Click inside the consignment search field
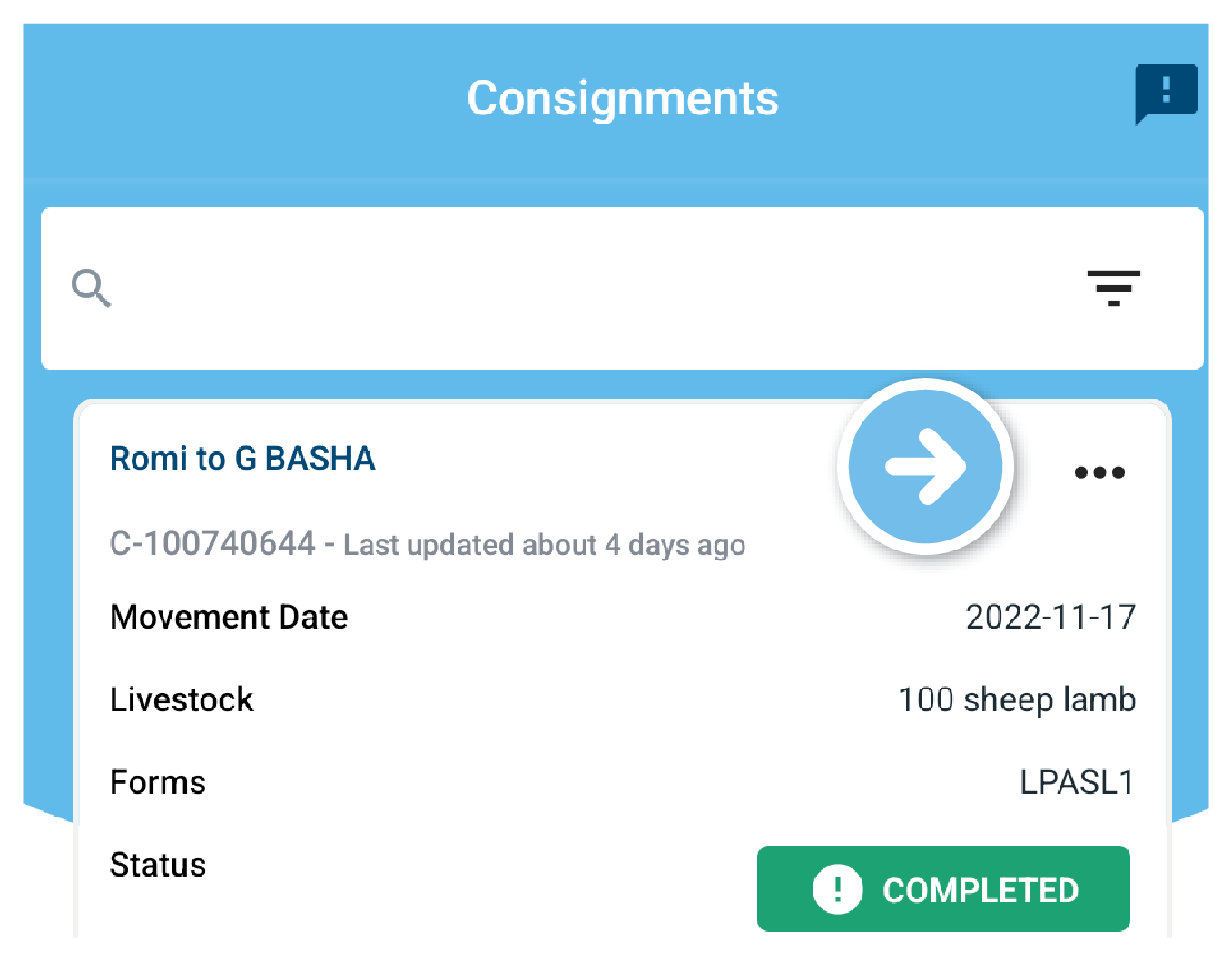 click(x=590, y=289)
